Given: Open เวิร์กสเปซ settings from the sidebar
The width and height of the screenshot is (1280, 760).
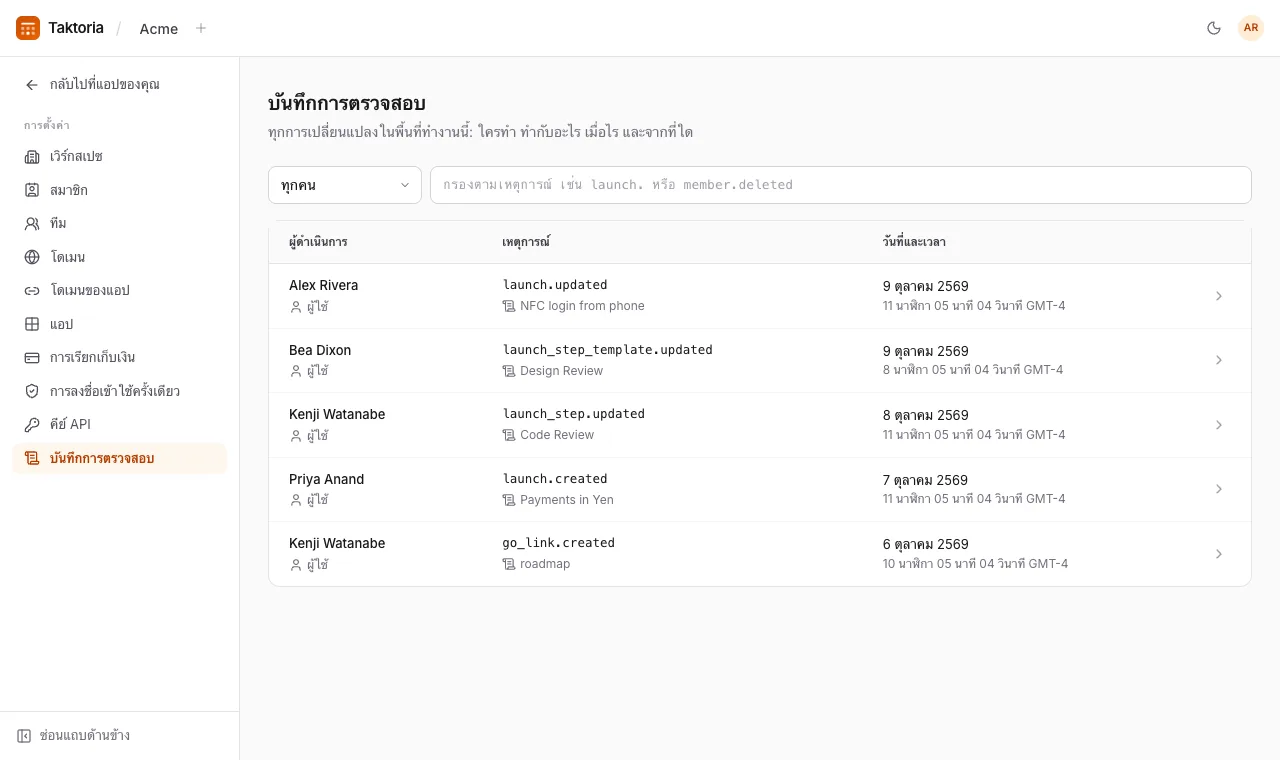Looking at the screenshot, I should [x=120, y=156].
